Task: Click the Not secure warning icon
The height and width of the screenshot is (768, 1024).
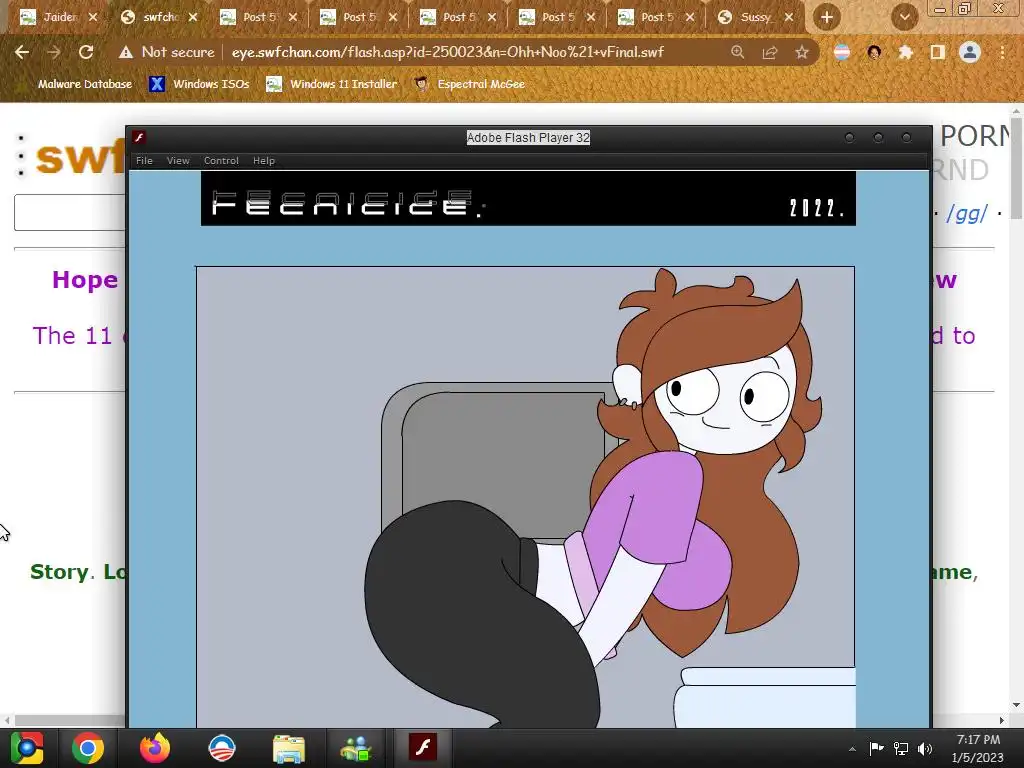Action: pos(126,52)
